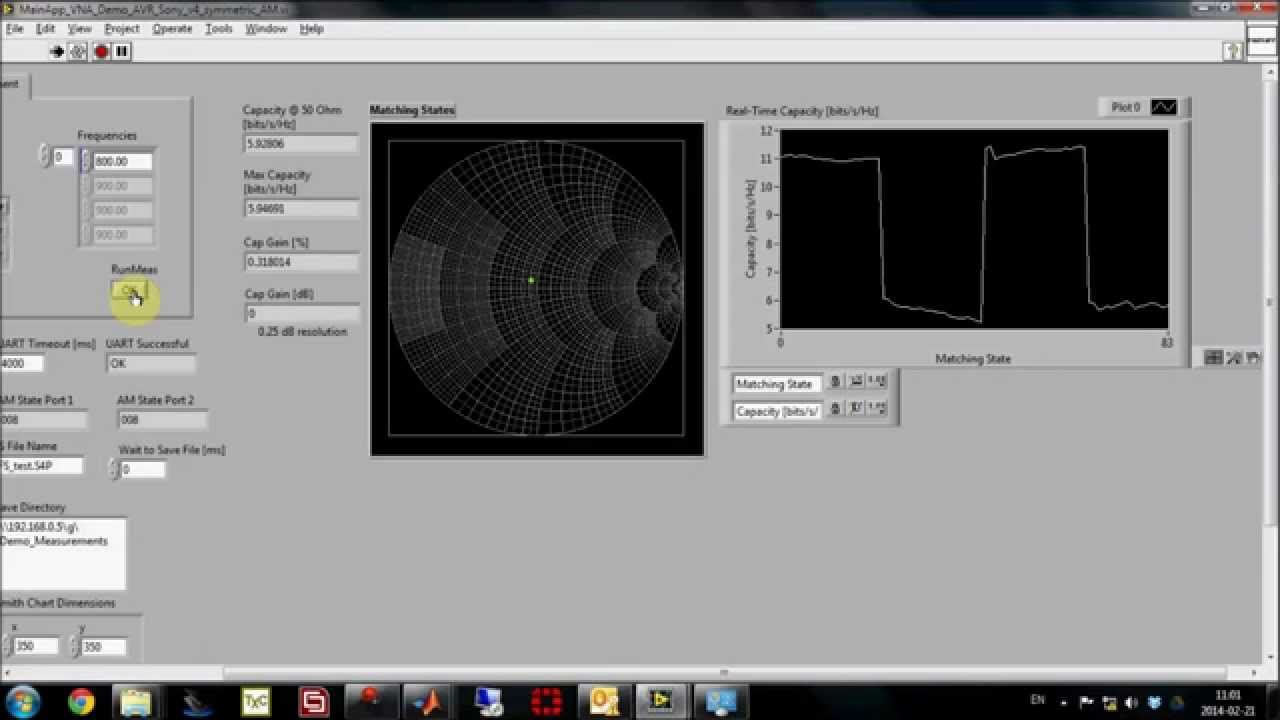Open the Matching State axis format button
This screenshot has height=720, width=1280.
(x=877, y=382)
